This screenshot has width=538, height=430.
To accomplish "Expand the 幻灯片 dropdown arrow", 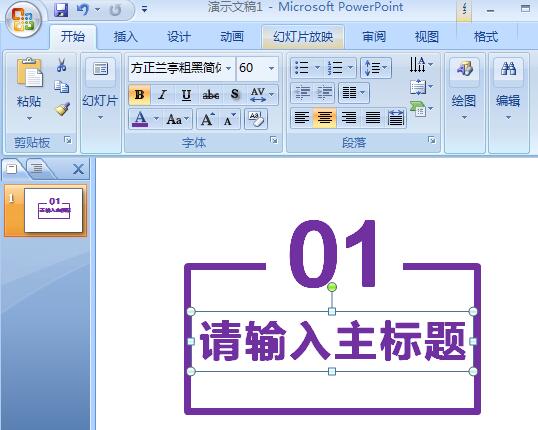I will 100,117.
